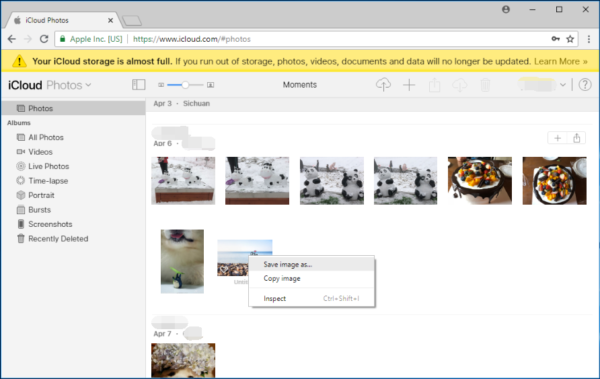Select the Apr 7 flower photo
This screenshot has width=600, height=379.
click(x=183, y=360)
